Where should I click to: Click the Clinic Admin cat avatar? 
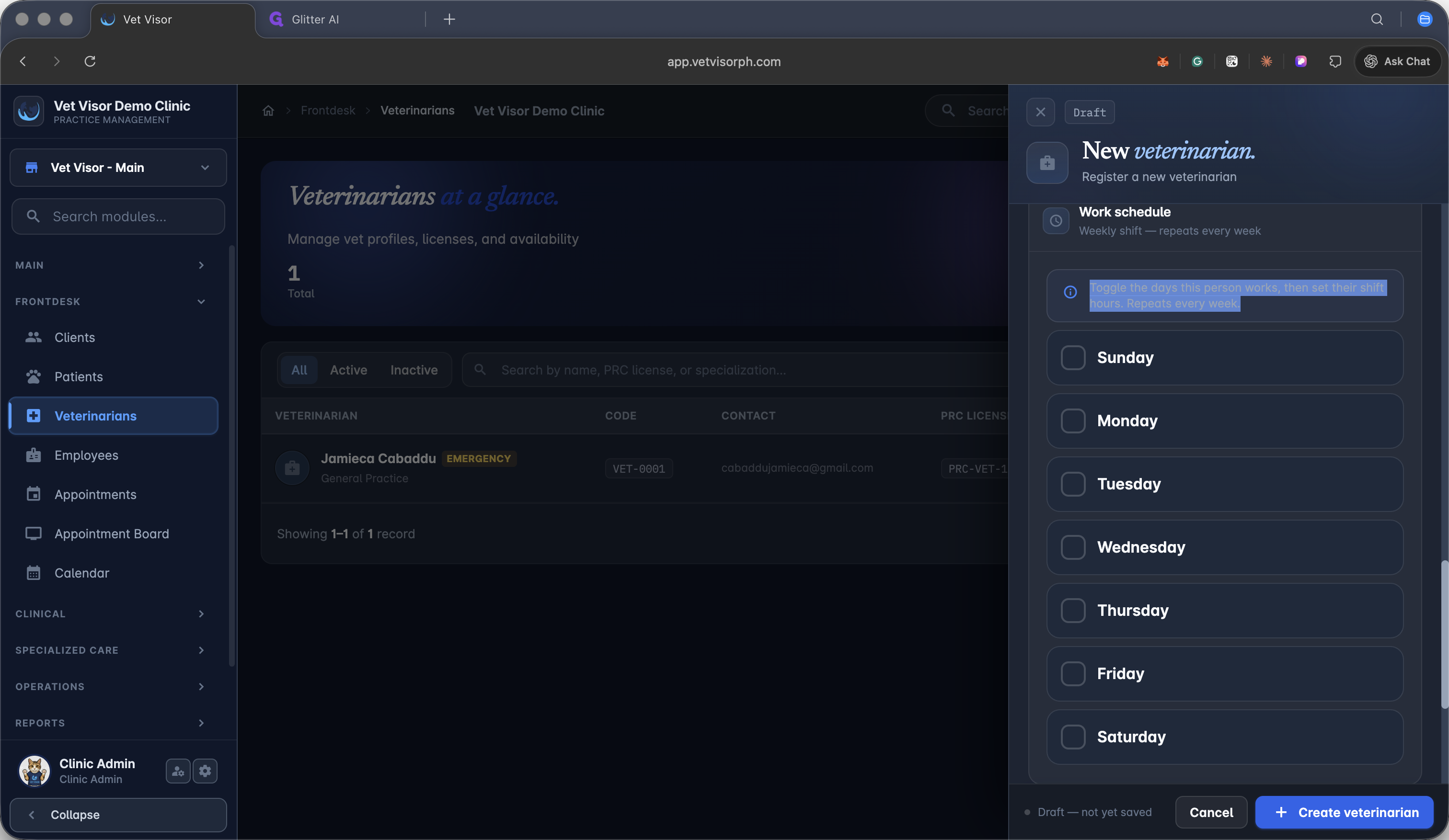(34, 771)
